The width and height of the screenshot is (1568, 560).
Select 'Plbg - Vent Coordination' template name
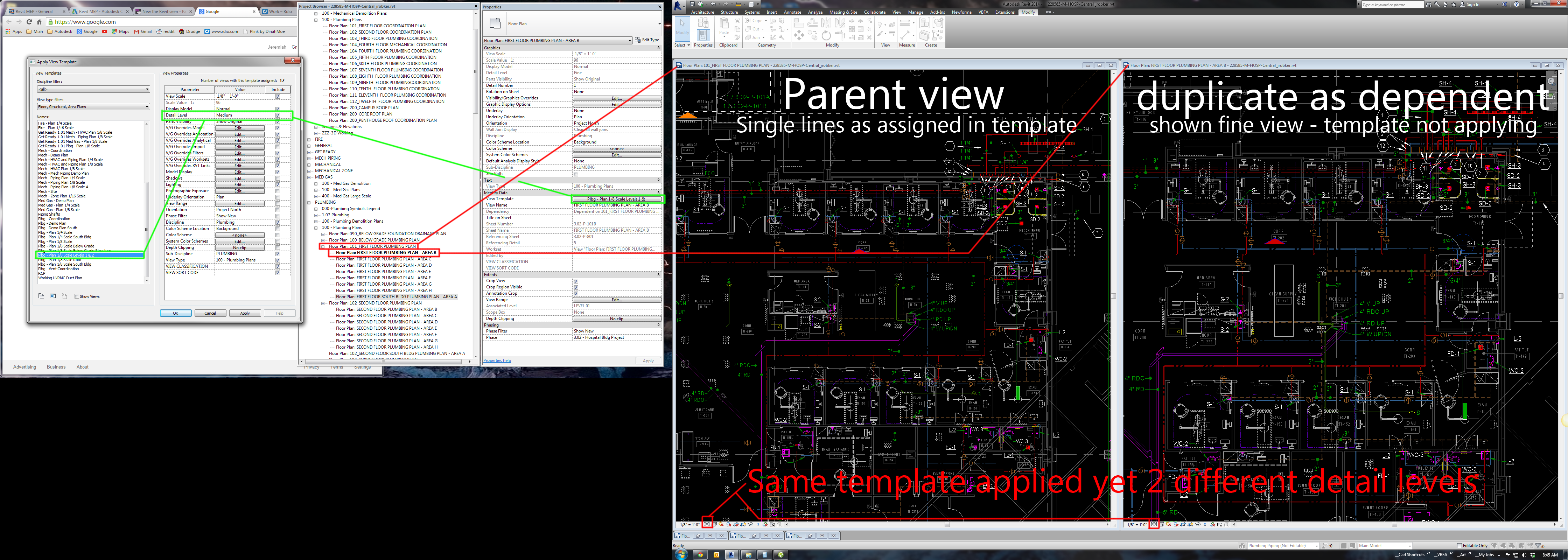click(58, 269)
